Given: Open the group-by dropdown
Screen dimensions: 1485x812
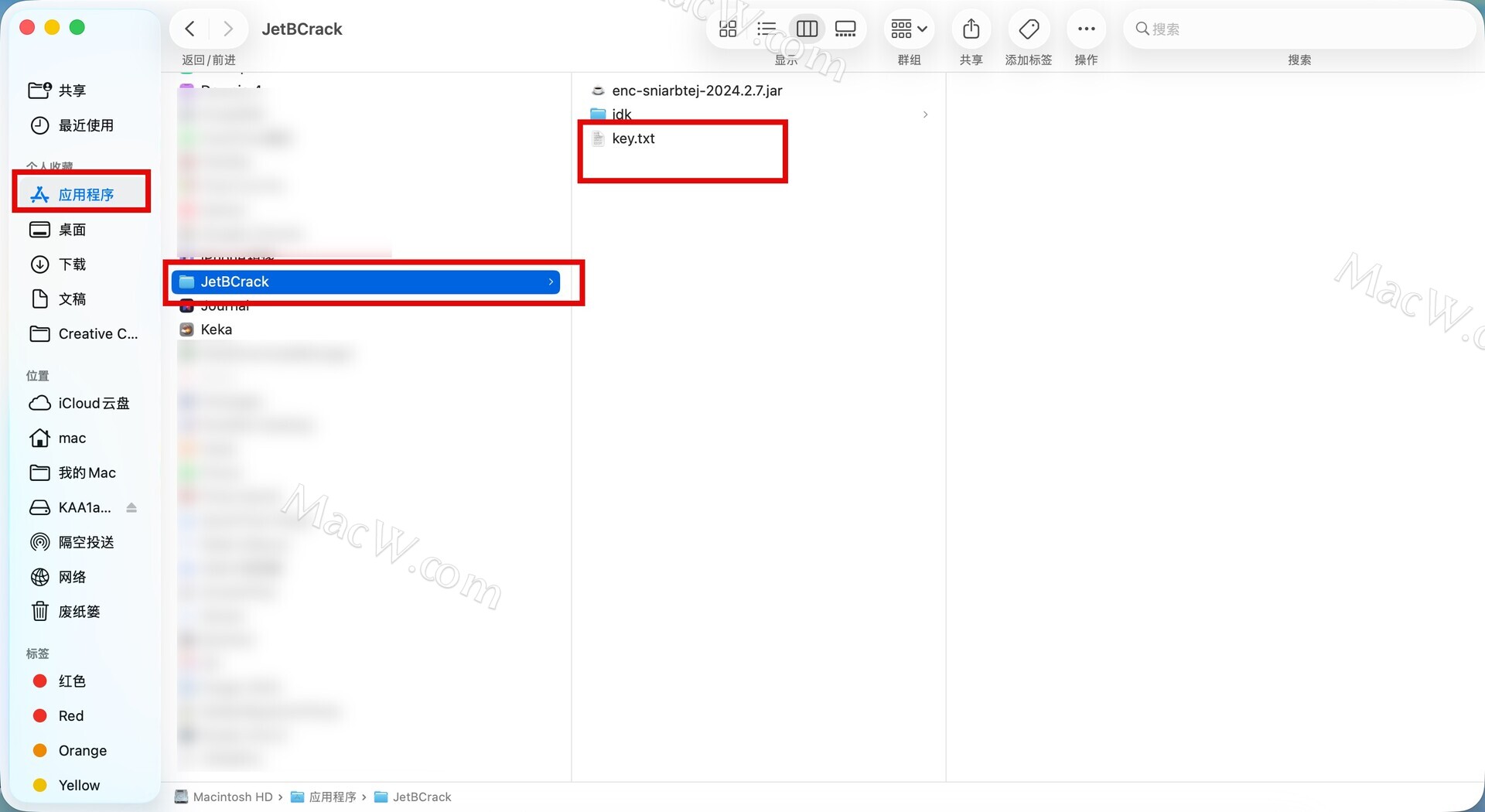Looking at the screenshot, I should [909, 29].
